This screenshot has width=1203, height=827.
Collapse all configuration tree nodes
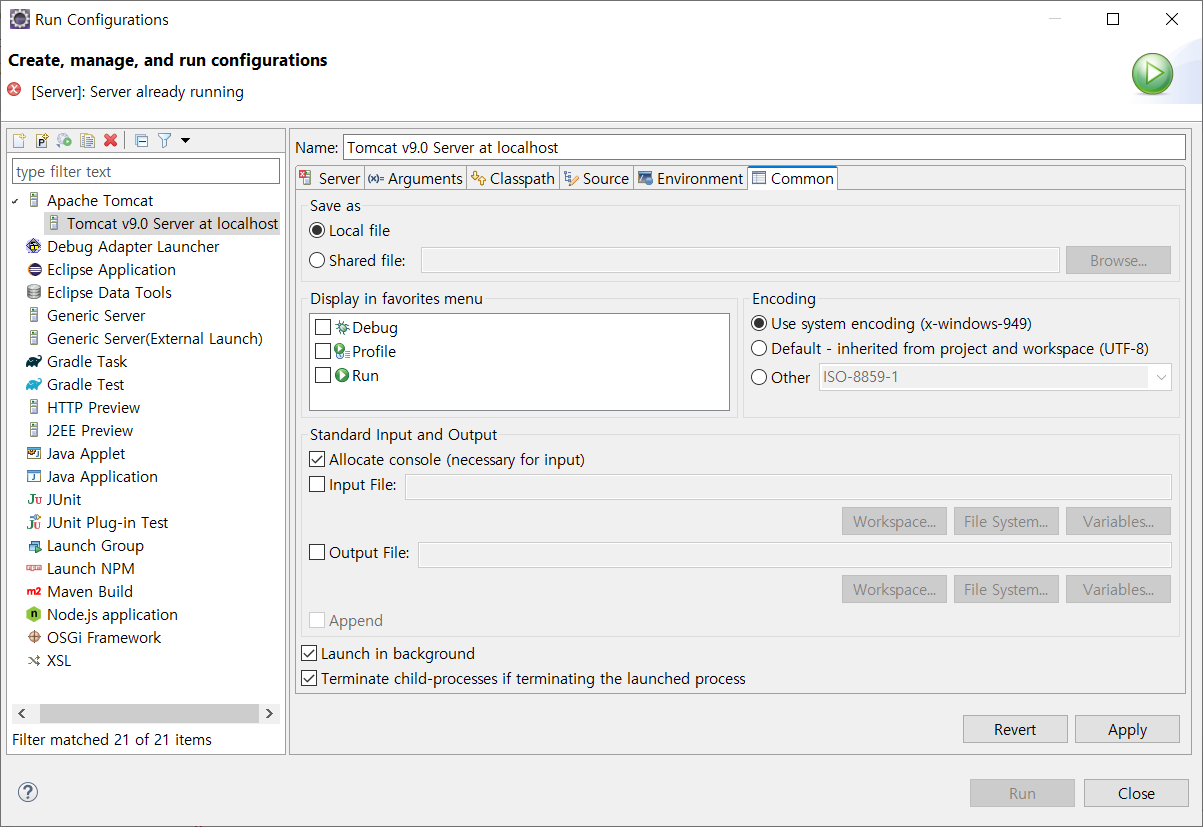[142, 141]
